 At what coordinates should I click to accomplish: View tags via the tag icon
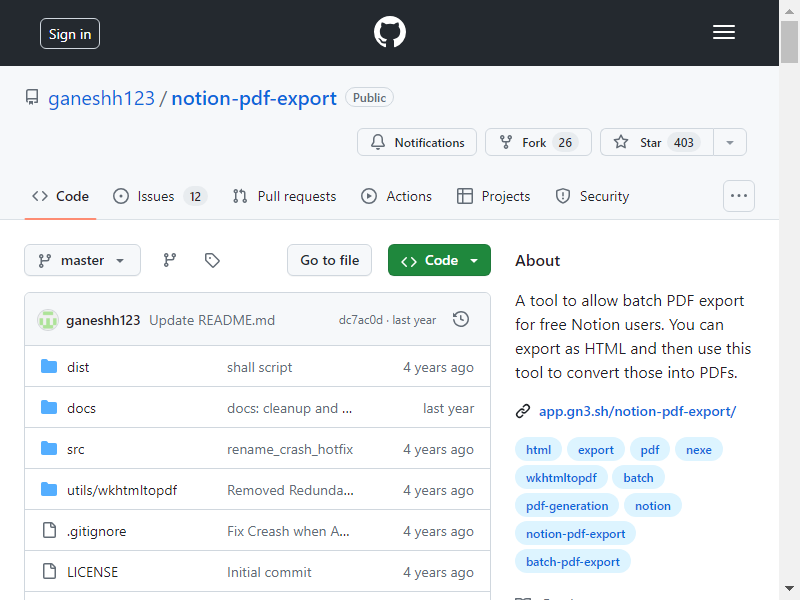click(212, 260)
